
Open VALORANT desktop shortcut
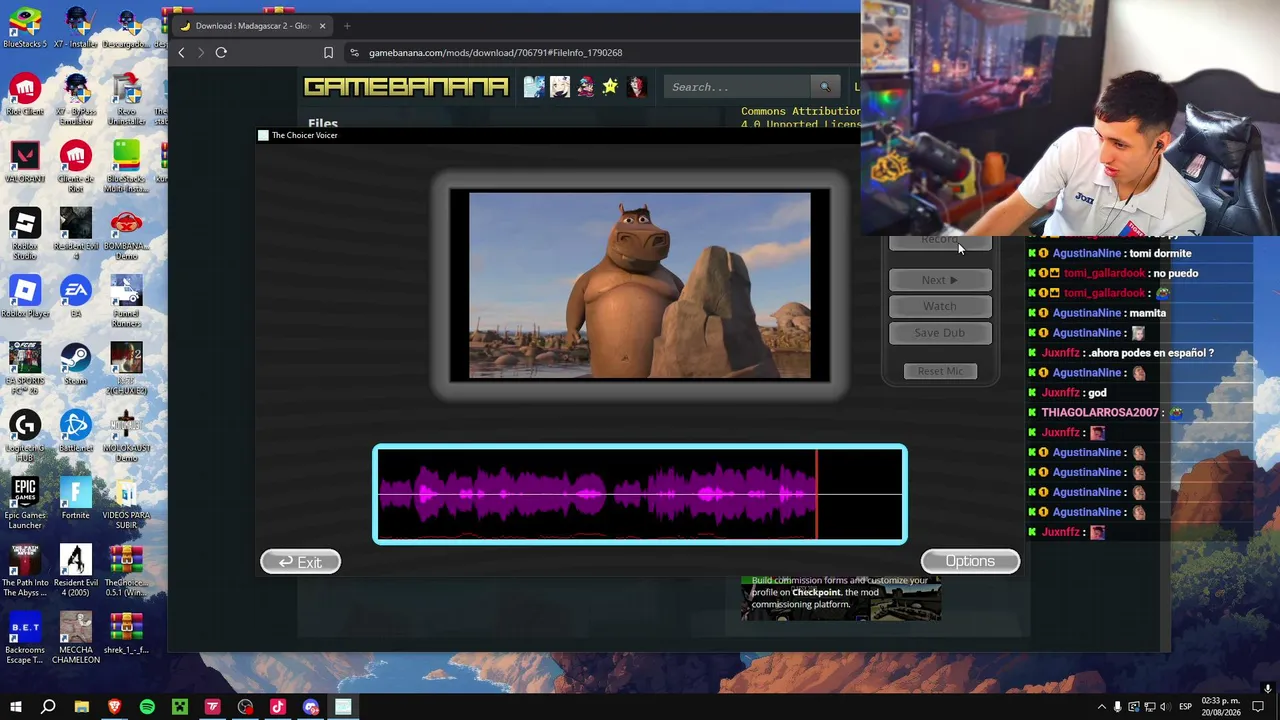click(x=25, y=162)
